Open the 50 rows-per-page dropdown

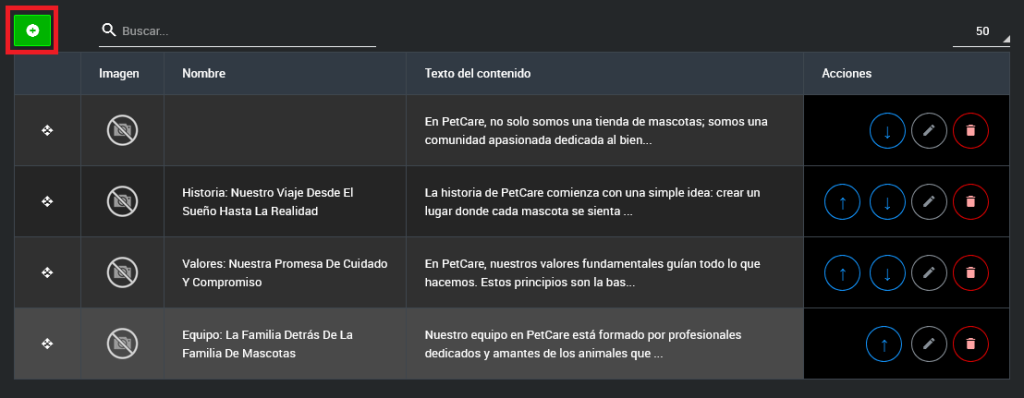coord(981,31)
